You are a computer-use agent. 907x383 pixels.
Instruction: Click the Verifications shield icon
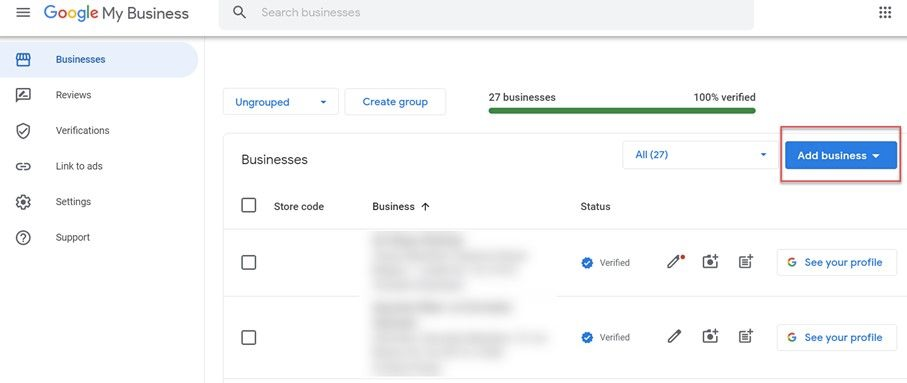click(23, 131)
